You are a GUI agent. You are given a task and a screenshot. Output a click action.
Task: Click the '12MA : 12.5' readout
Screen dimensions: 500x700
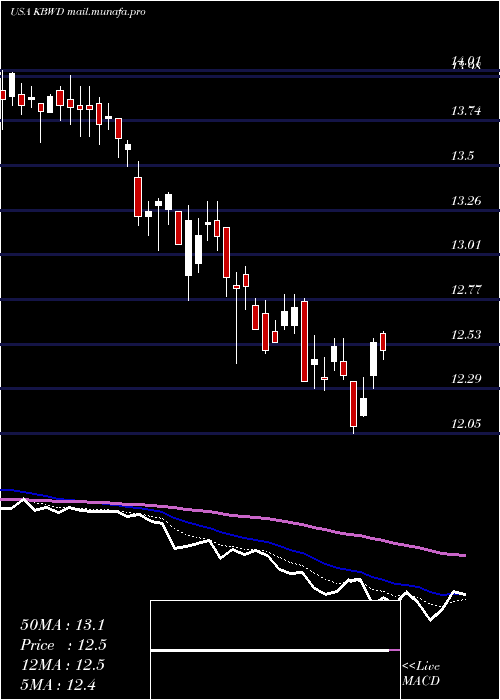click(62, 664)
